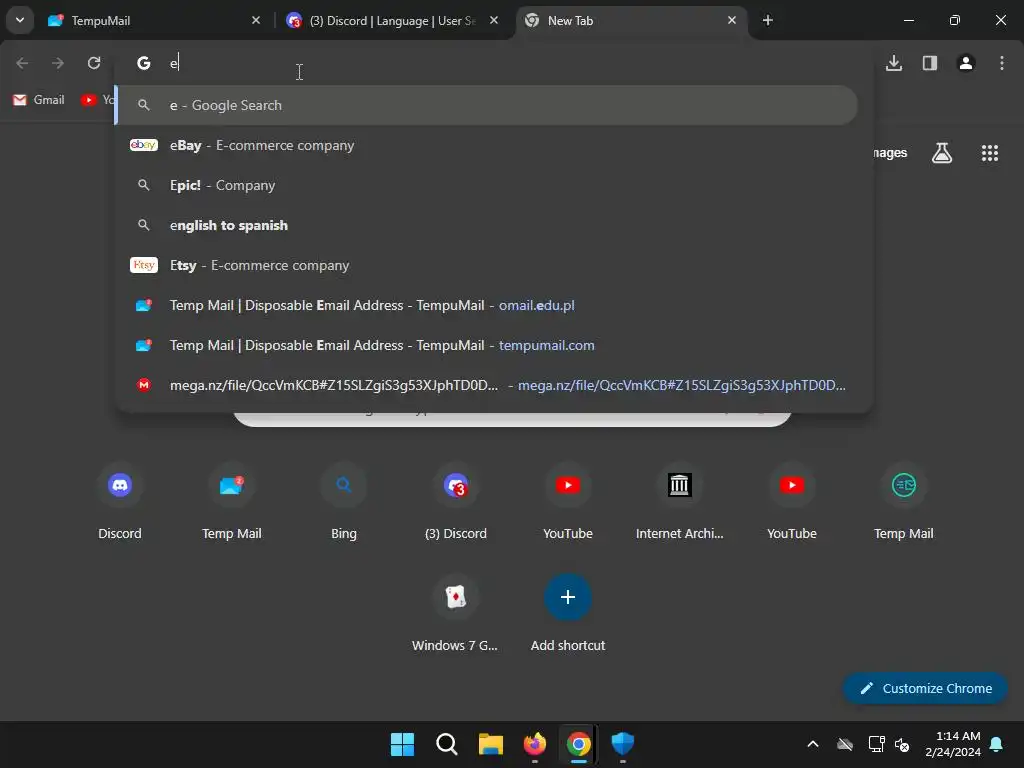This screenshot has height=768, width=1024.
Task: Close the Discord Language tab
Action: point(494,21)
